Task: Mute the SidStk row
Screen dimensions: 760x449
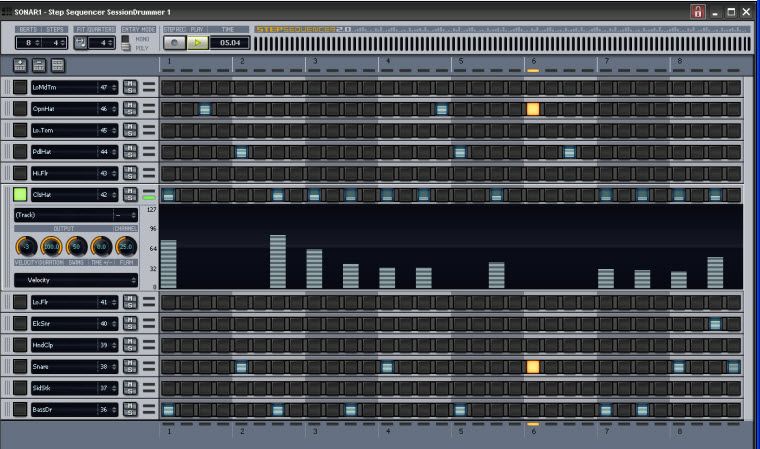Action: tap(130, 385)
